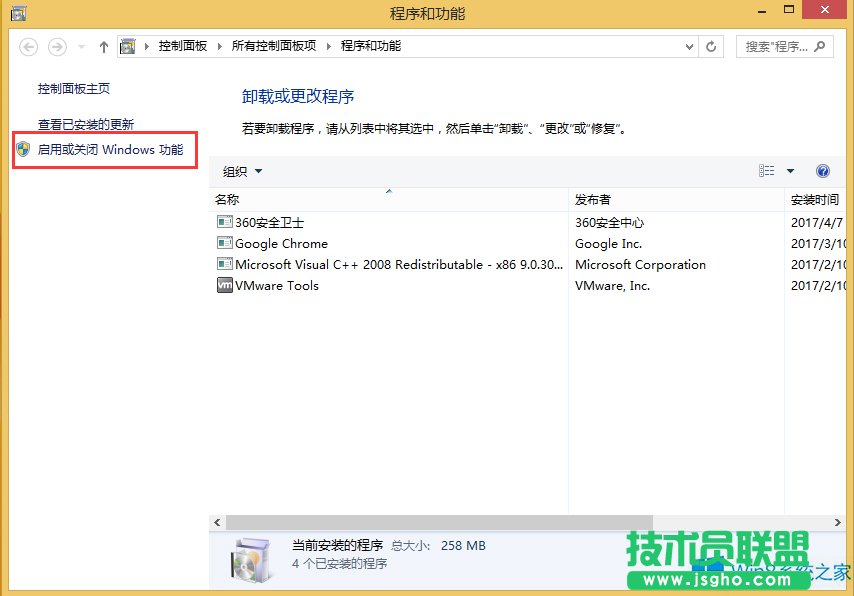Click the change-view details icon
The height and width of the screenshot is (596, 854).
click(x=768, y=171)
